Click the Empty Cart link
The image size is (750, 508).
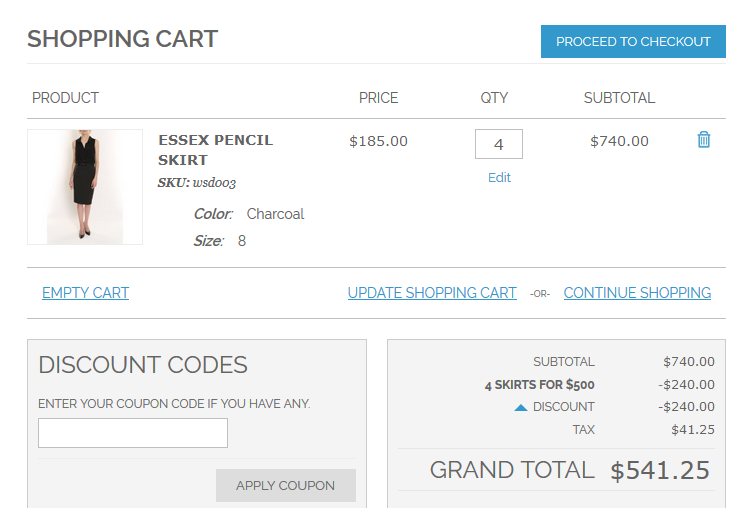pyautogui.click(x=85, y=293)
